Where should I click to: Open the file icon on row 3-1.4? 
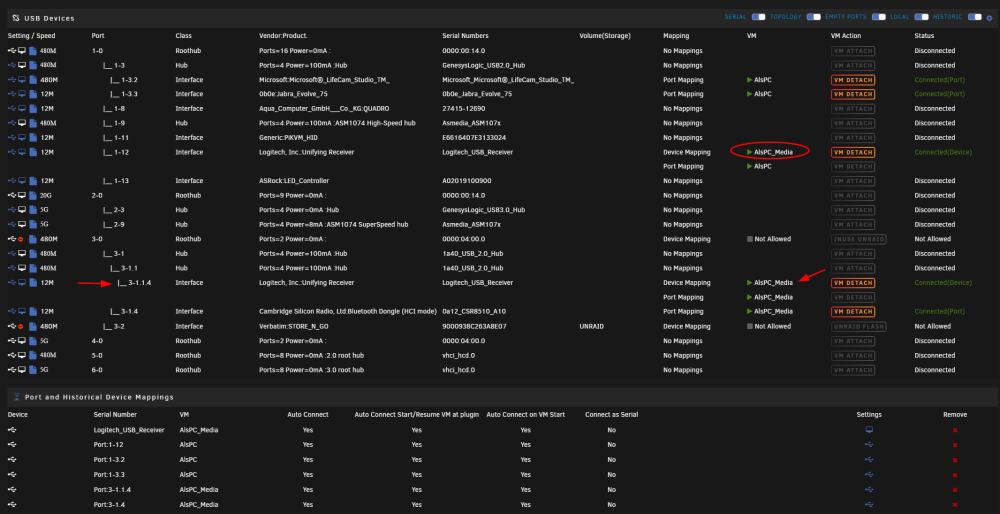(x=33, y=311)
